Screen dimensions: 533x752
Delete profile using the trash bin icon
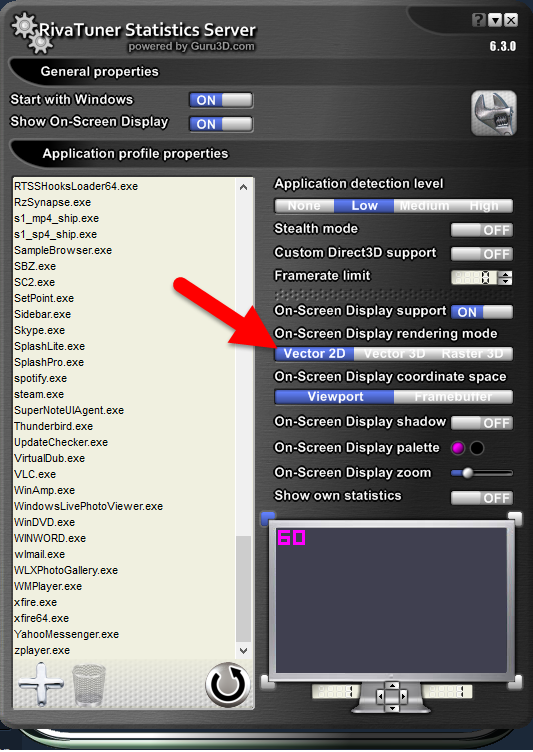[x=89, y=685]
